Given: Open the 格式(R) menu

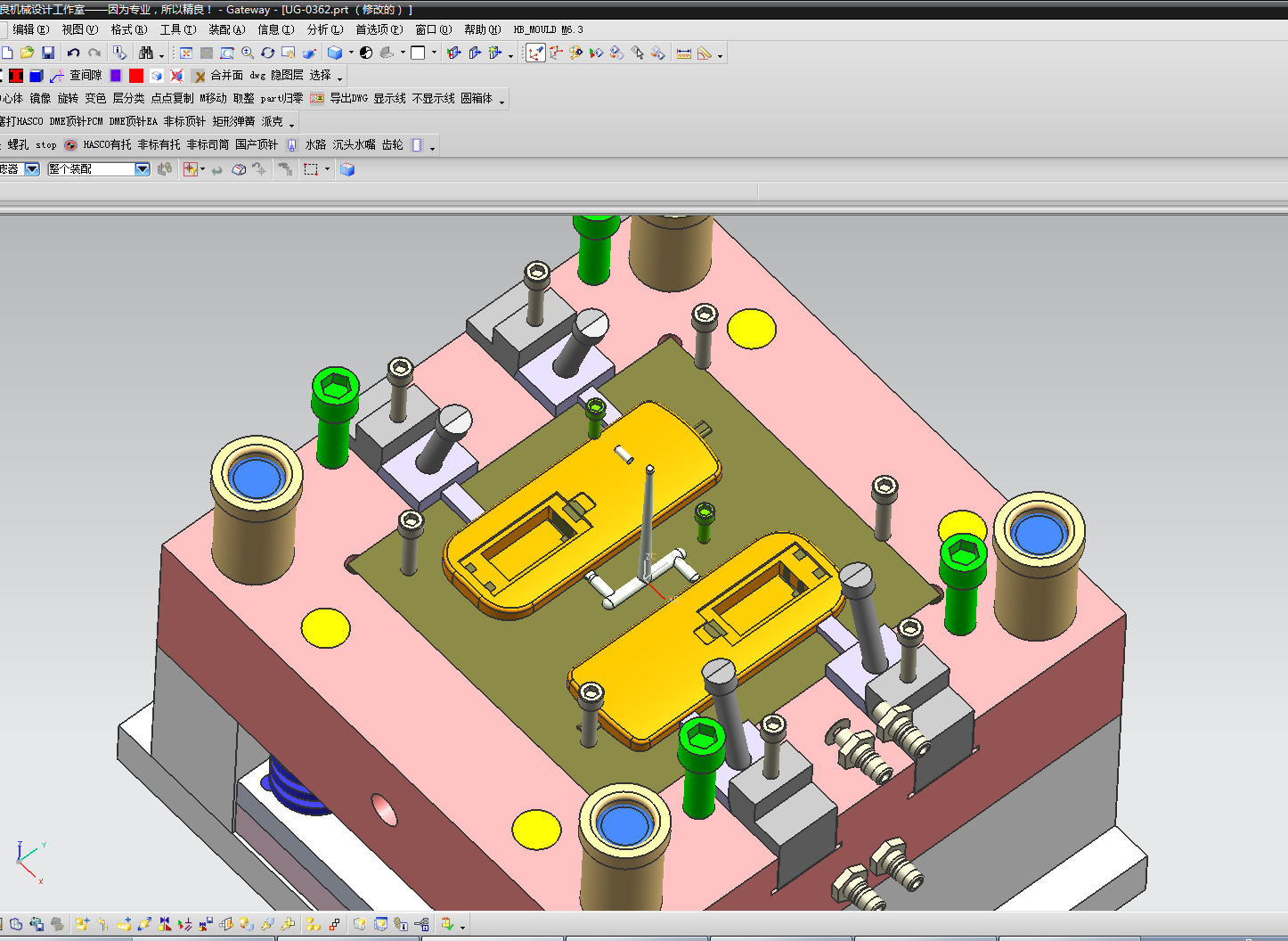Looking at the screenshot, I should point(129,29).
